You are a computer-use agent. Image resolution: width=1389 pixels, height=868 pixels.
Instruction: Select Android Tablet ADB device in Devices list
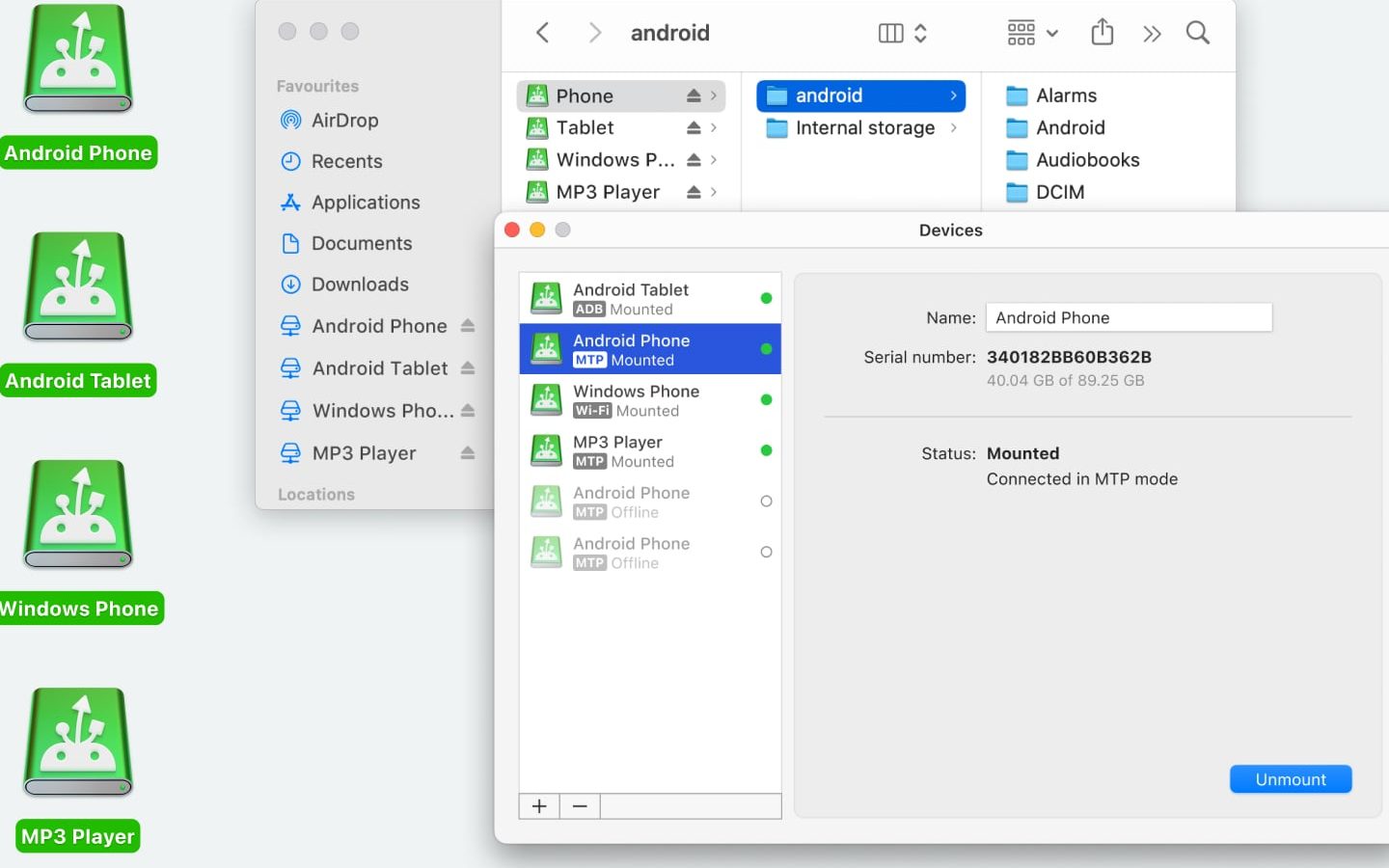[x=650, y=298]
